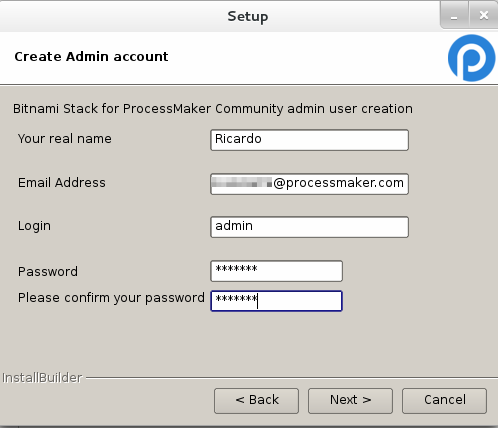Image resolution: width=498 pixels, height=428 pixels.
Task: Click the Bitnami Stack admin user creation description
Action: coord(213,109)
